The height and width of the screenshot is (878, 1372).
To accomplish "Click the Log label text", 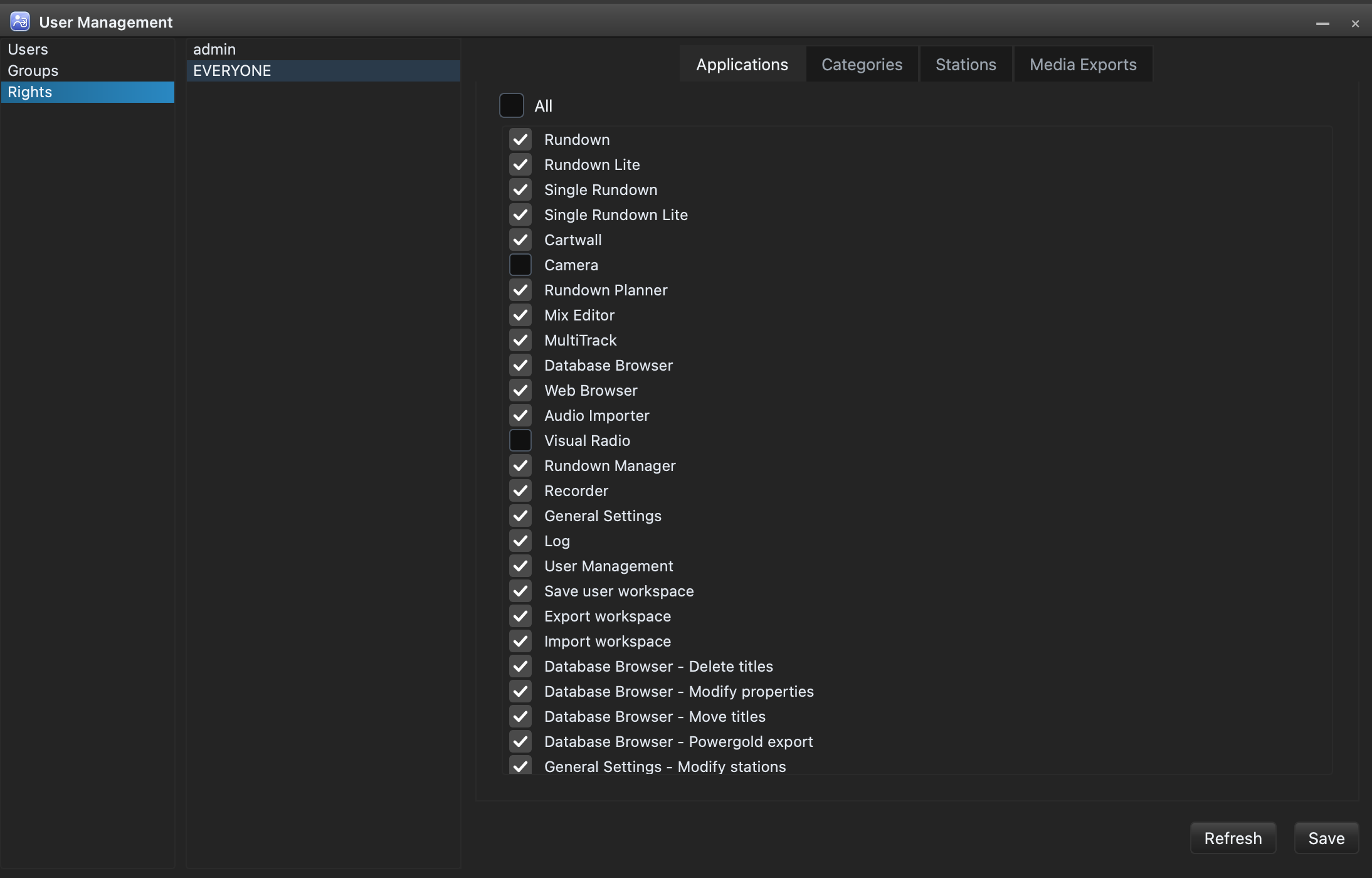I will click(557, 541).
